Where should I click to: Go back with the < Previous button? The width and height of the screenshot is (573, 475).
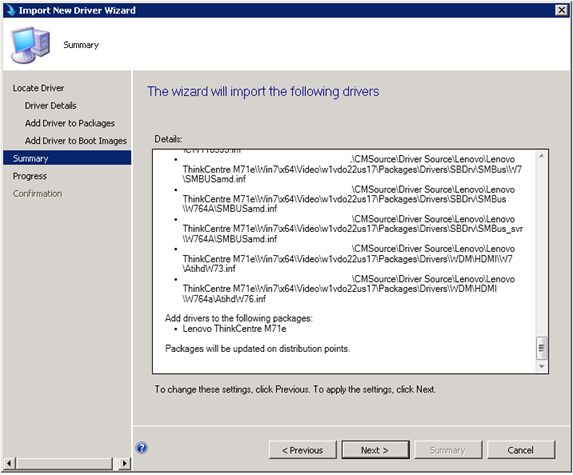point(302,450)
